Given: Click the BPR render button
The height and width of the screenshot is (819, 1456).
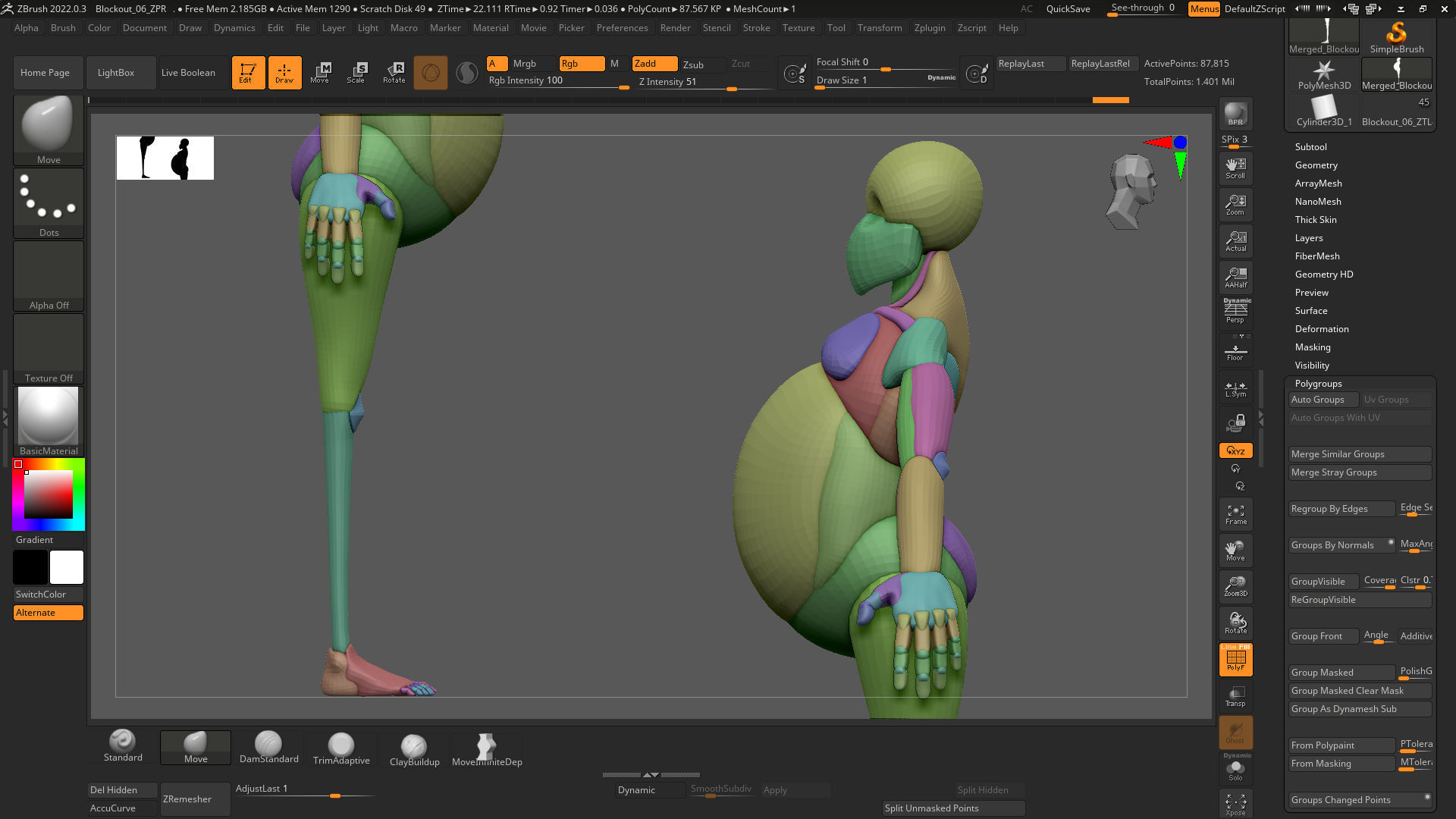Looking at the screenshot, I should coord(1235,114).
